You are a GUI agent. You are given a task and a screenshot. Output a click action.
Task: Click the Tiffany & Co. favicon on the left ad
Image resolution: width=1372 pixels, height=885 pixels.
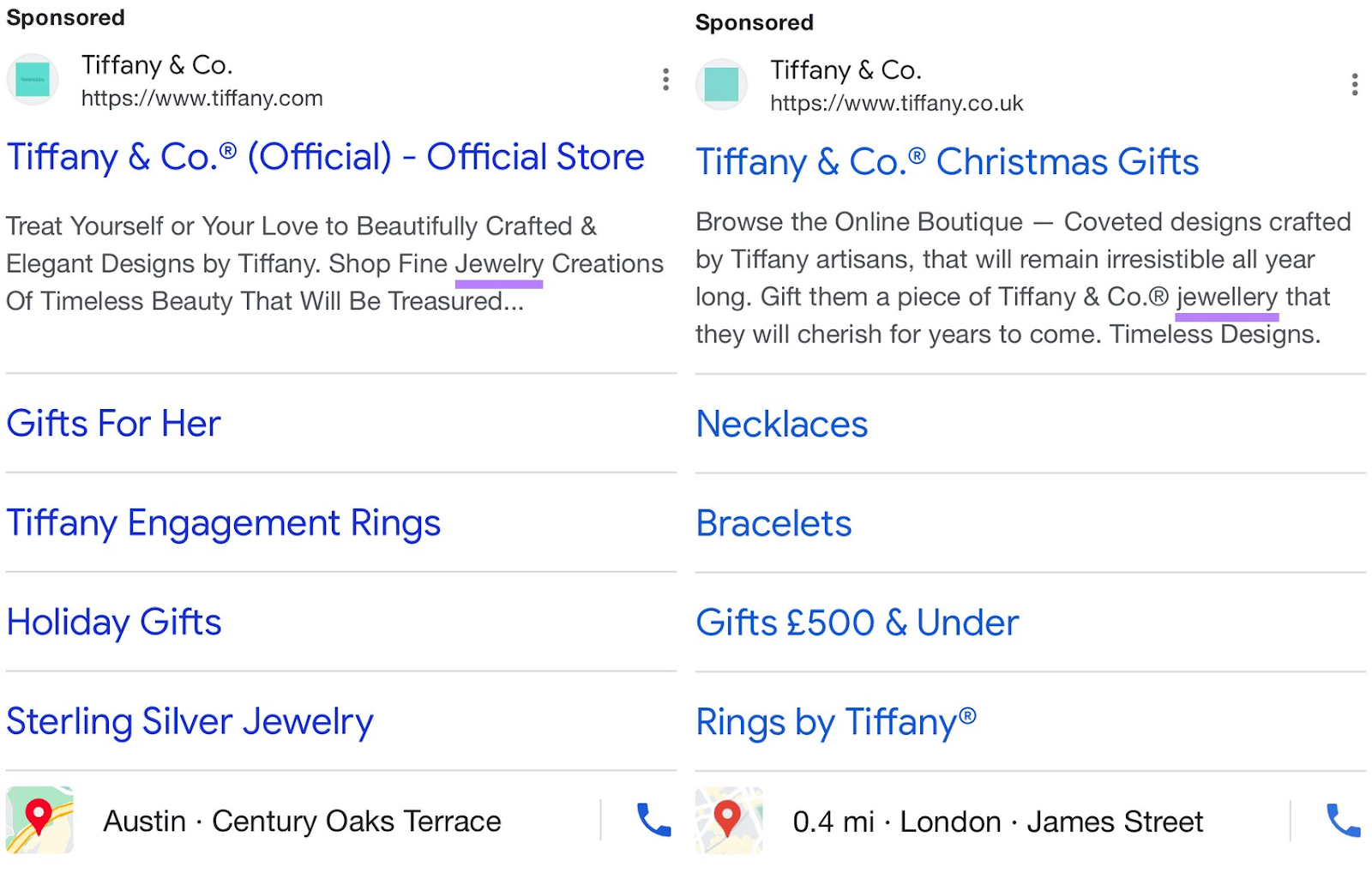click(x=33, y=79)
